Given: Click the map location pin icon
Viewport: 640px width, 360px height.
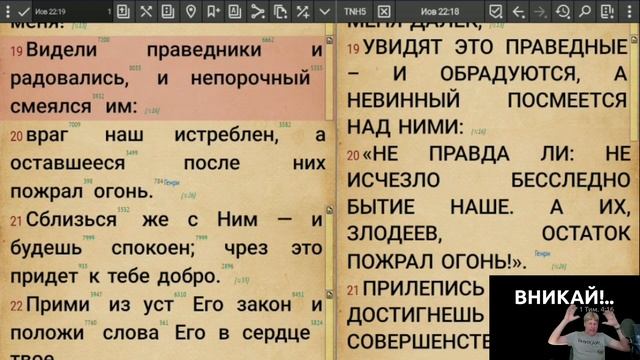Looking at the screenshot, I should click(x=191, y=11).
